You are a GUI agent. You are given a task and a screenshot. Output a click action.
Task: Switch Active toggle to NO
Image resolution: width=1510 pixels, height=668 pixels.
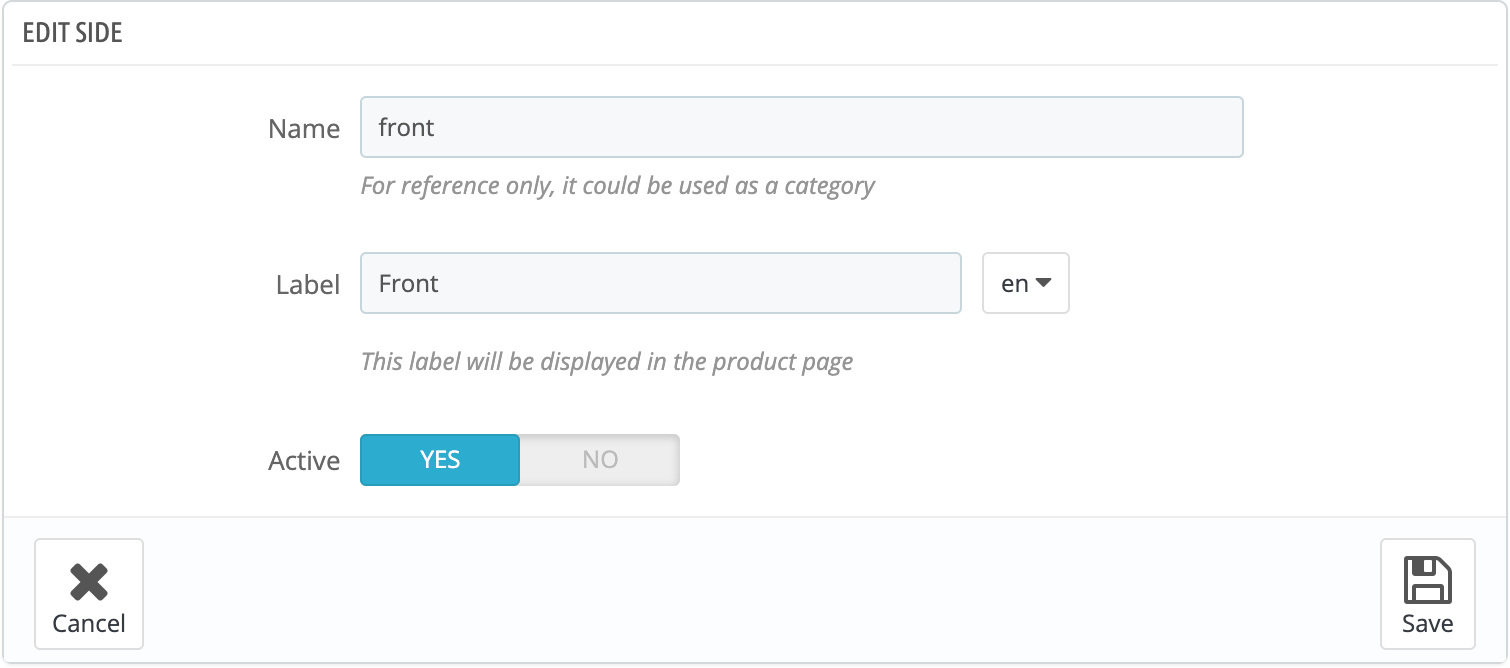[600, 460]
